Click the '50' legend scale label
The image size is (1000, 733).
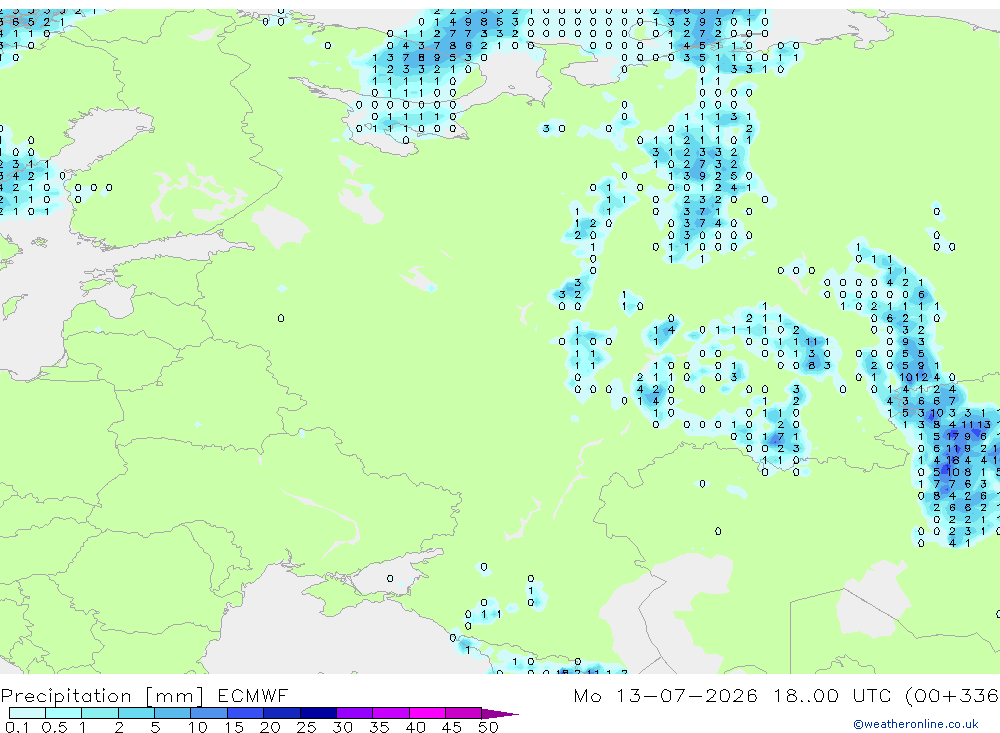[488, 727]
